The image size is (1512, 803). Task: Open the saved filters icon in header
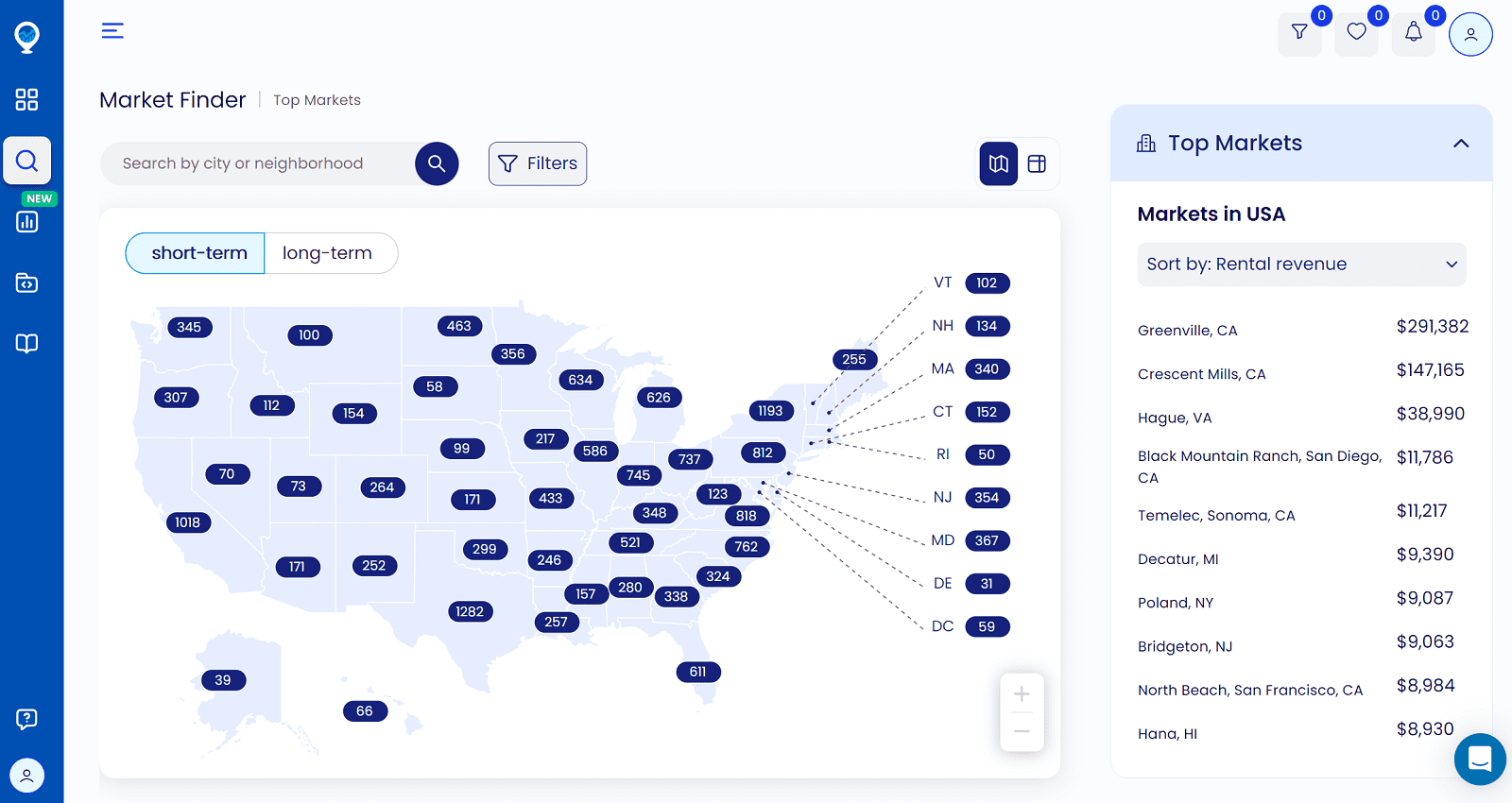click(x=1300, y=34)
